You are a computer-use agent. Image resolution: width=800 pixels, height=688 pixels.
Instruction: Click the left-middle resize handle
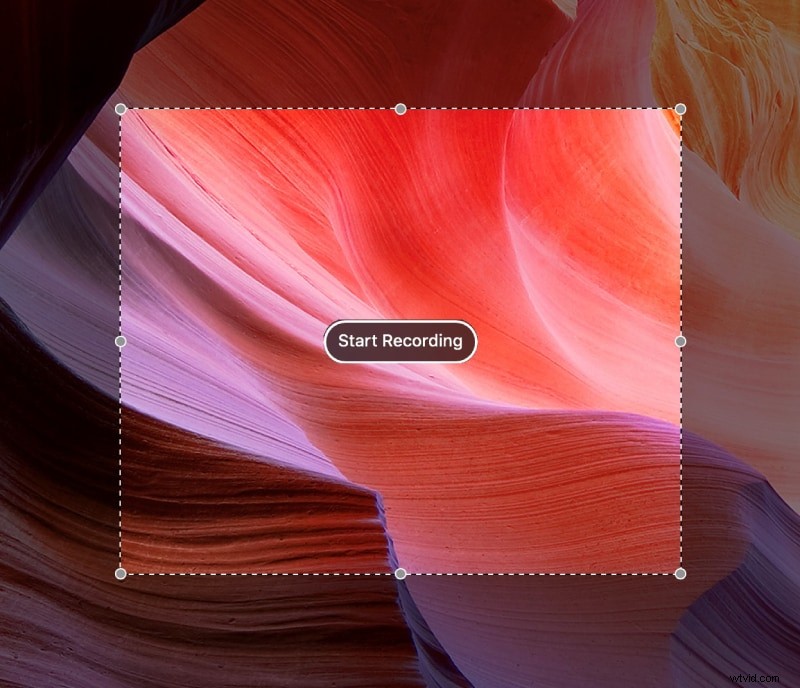[x=120, y=339]
